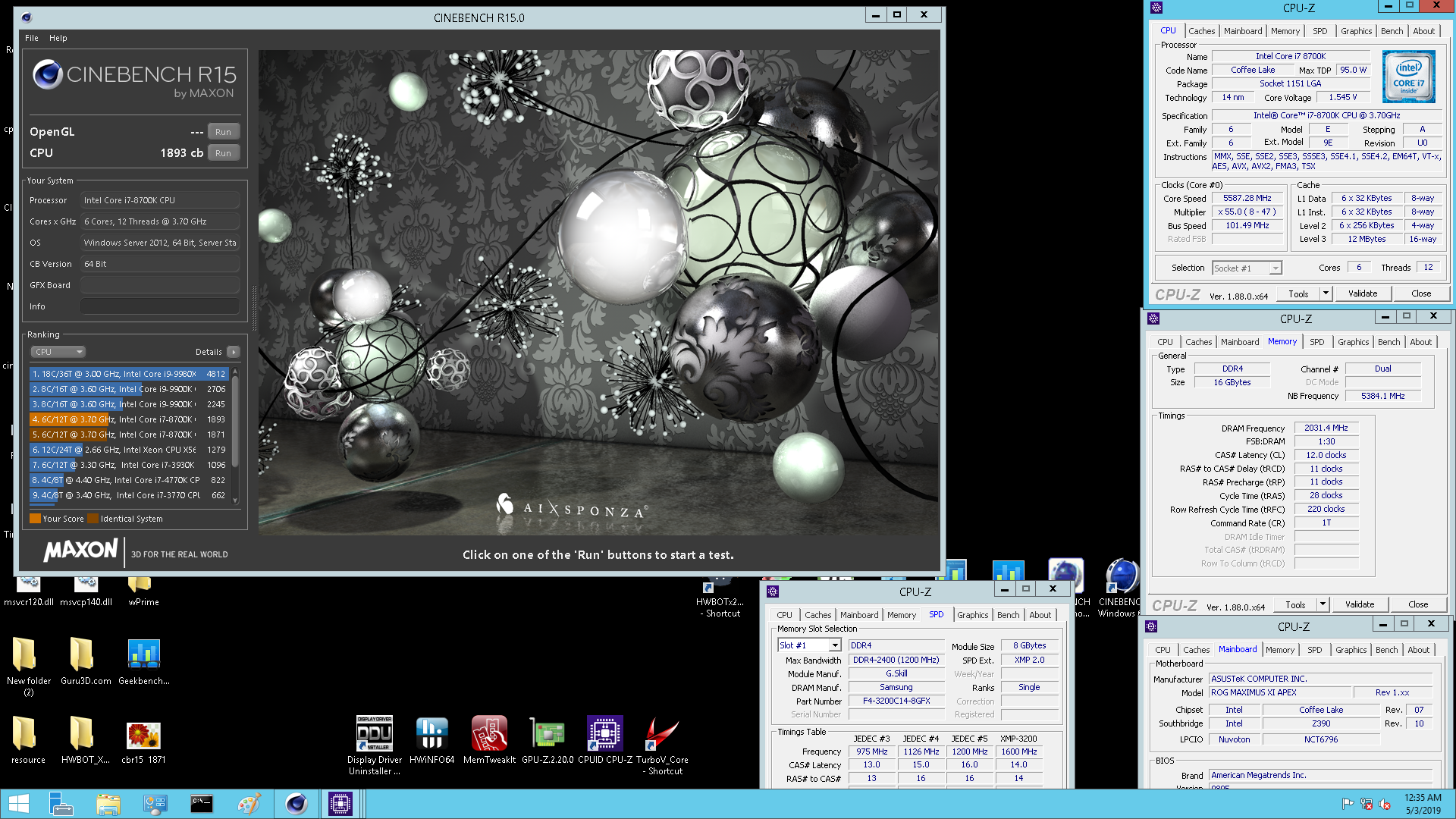Open the Help menu in Cinebench

click(58, 38)
